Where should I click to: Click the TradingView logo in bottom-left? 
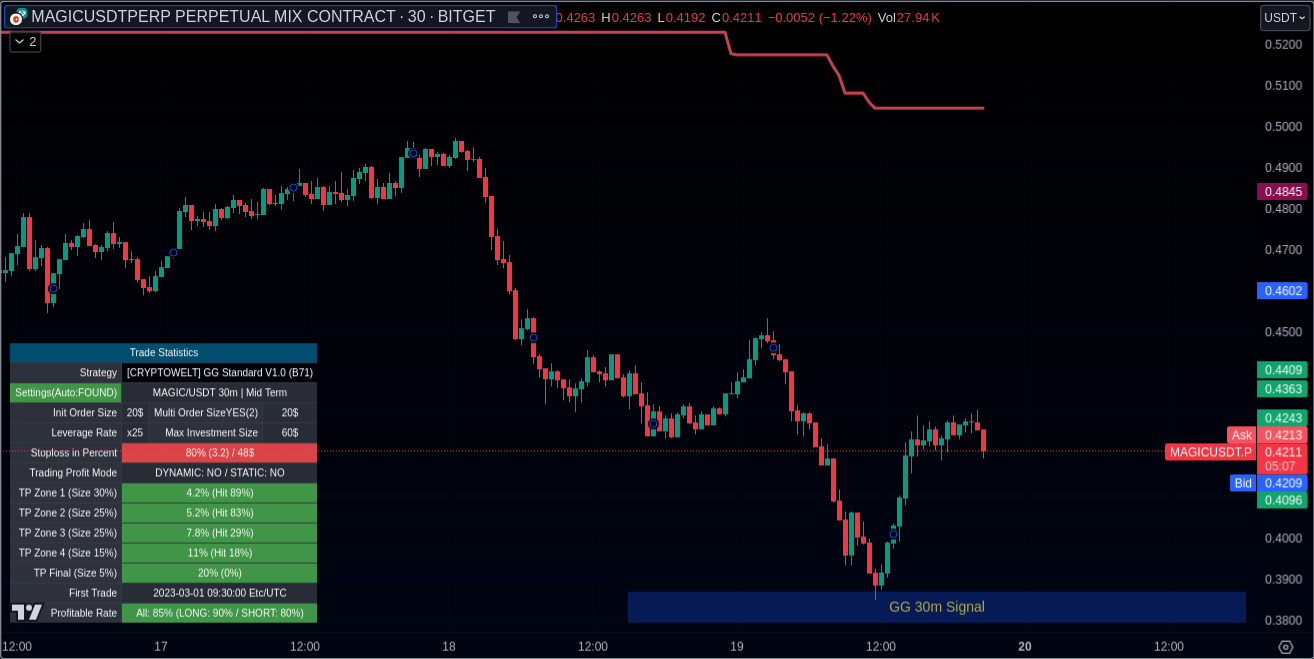click(27, 612)
